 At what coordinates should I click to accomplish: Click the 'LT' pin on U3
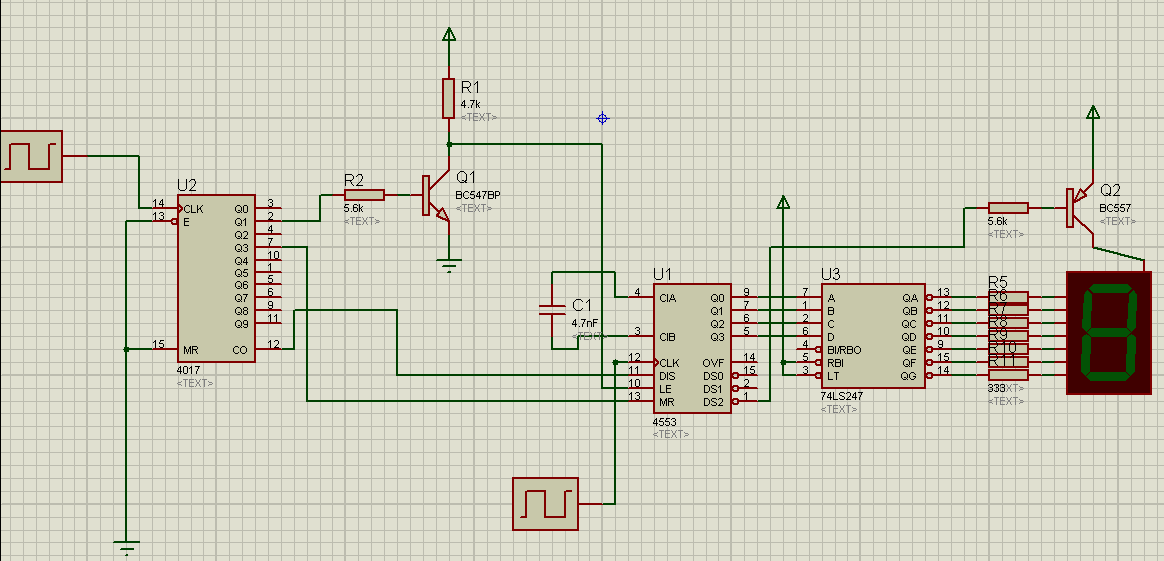point(833,375)
